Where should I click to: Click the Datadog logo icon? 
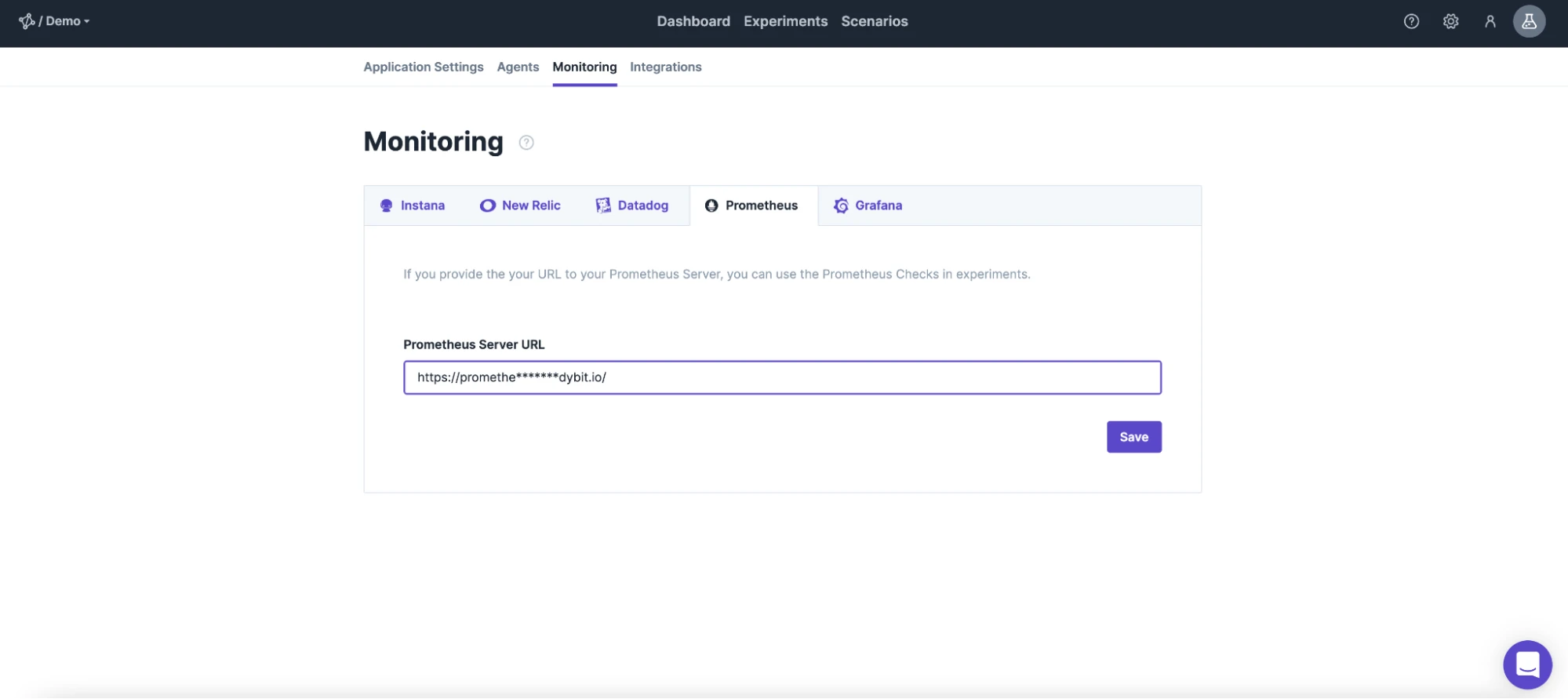[602, 206]
